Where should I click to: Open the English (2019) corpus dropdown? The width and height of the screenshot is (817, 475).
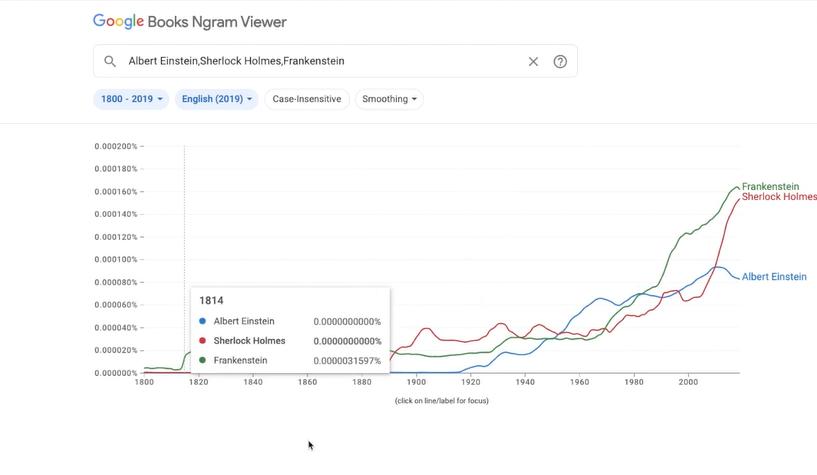(217, 99)
